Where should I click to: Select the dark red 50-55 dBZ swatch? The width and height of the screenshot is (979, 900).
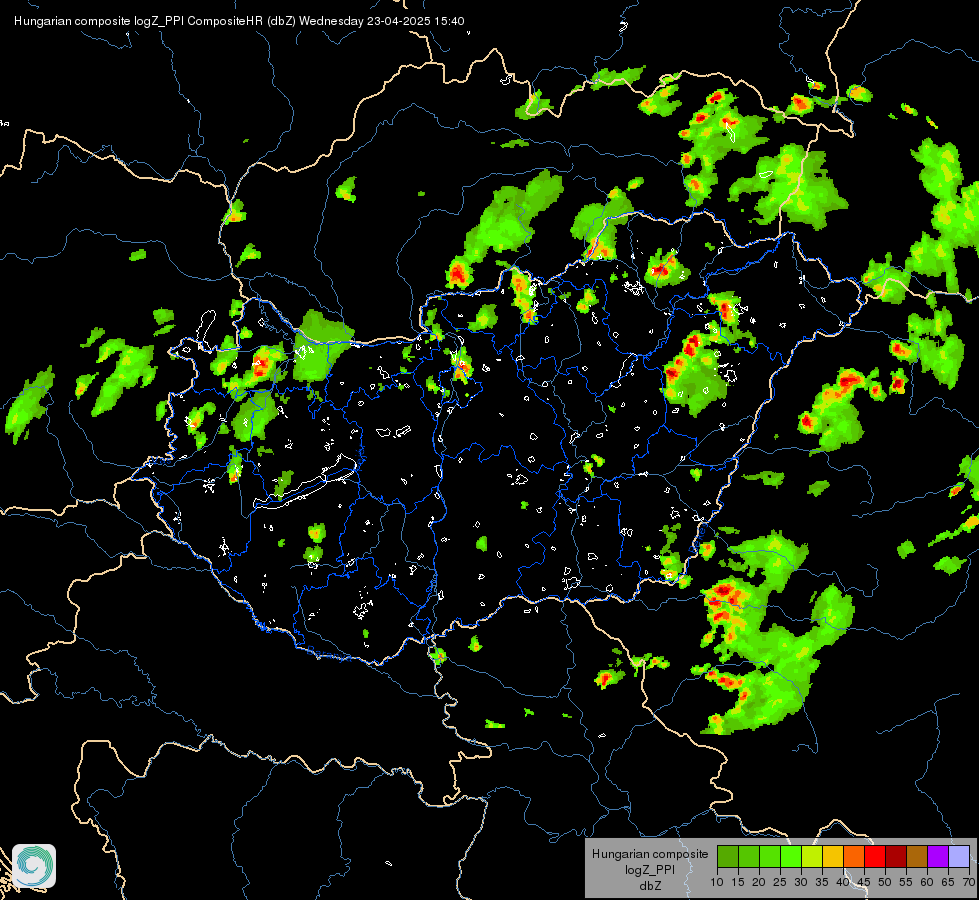tap(896, 856)
